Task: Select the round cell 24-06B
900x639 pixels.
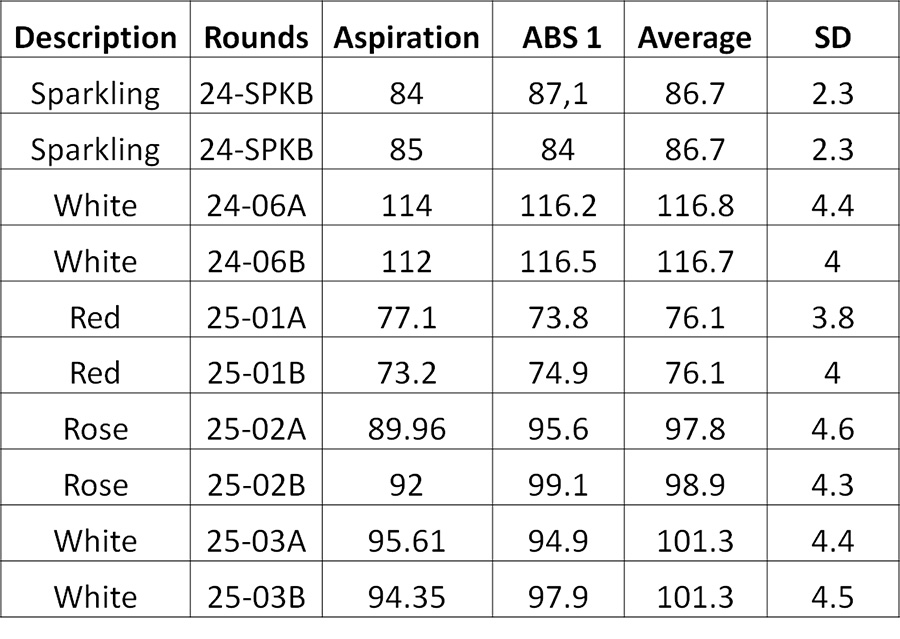Action: point(256,261)
